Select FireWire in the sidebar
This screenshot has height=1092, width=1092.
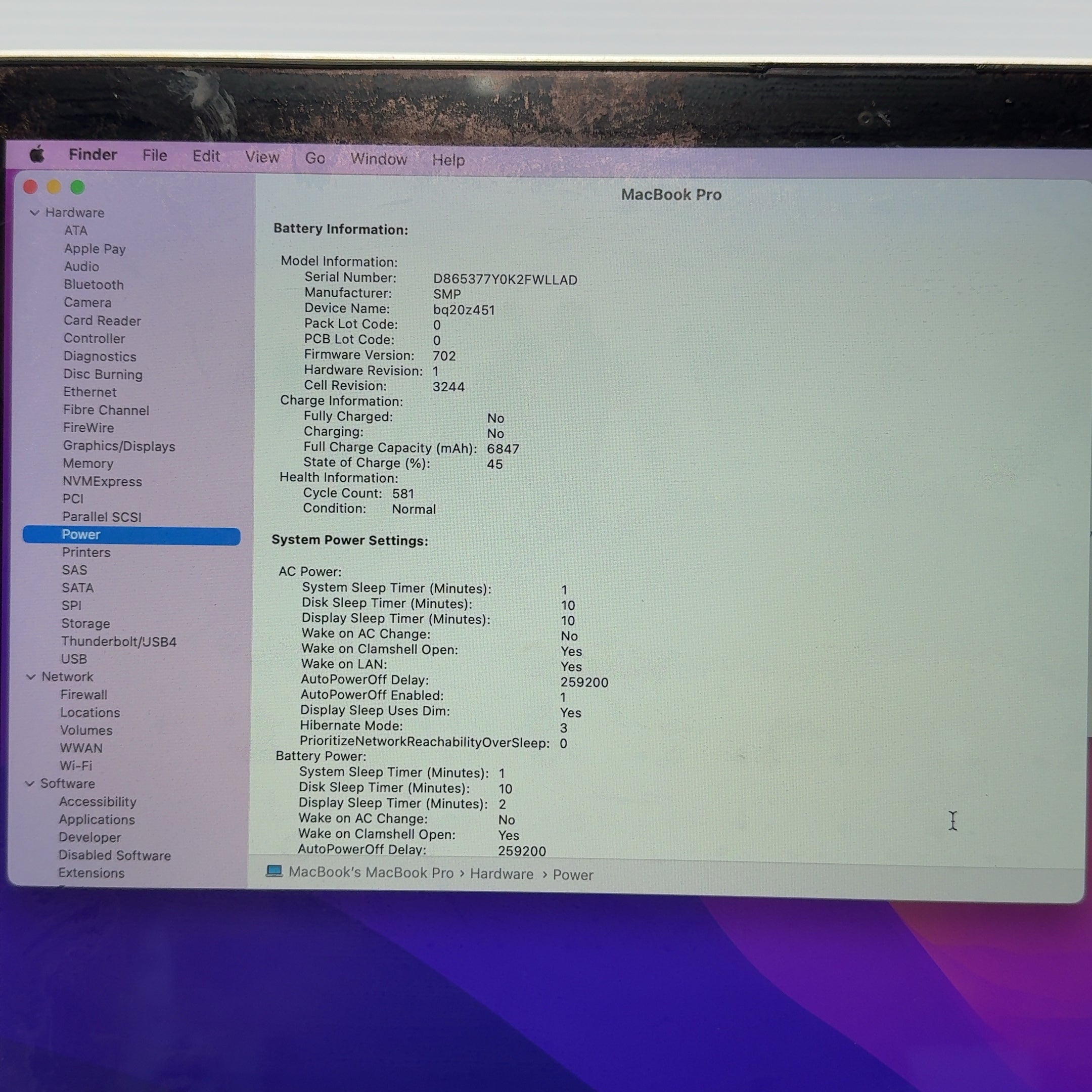pyautogui.click(x=89, y=428)
